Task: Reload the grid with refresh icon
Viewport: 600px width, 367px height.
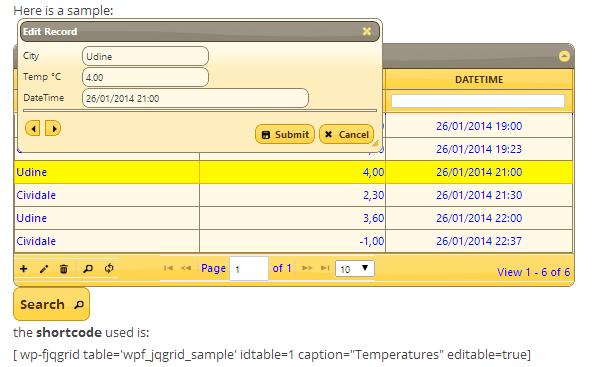Action: point(109,269)
